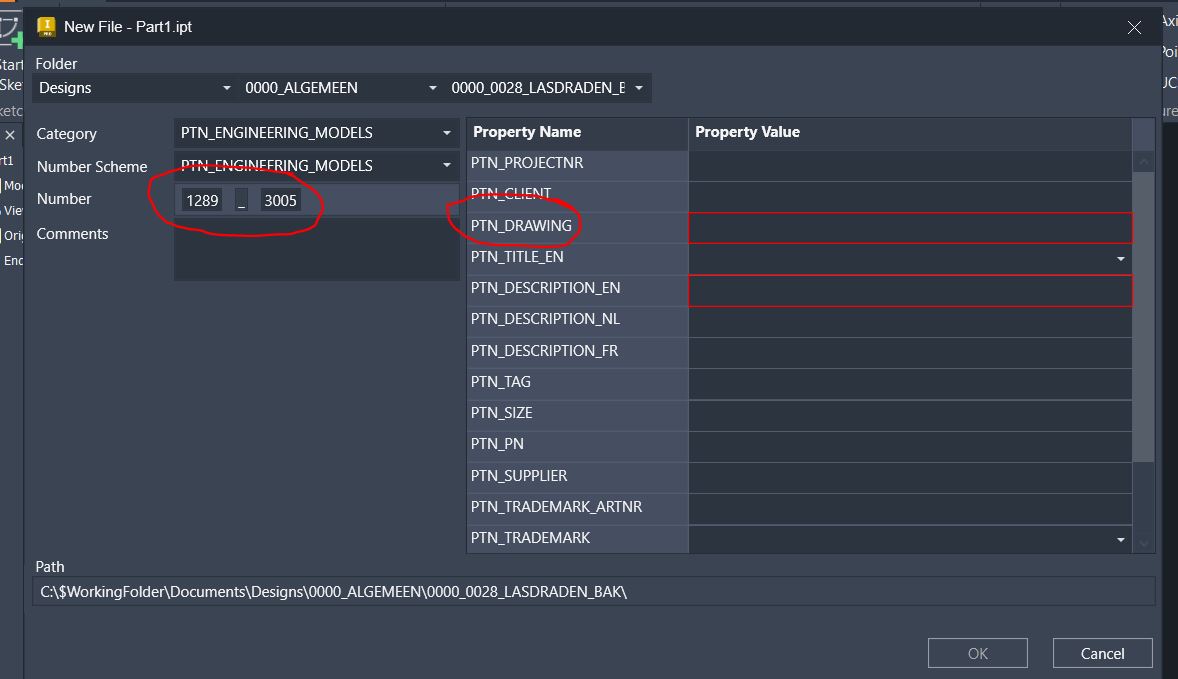Click the OK button
Screen dimensions: 1178x679
coord(977,653)
